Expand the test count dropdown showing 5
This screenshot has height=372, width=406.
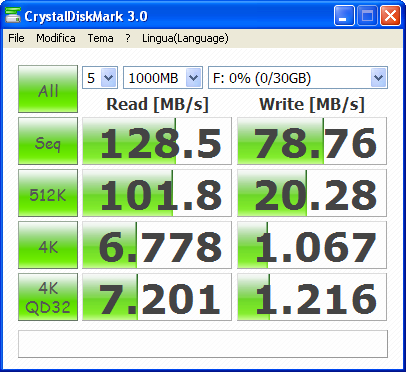(100, 78)
